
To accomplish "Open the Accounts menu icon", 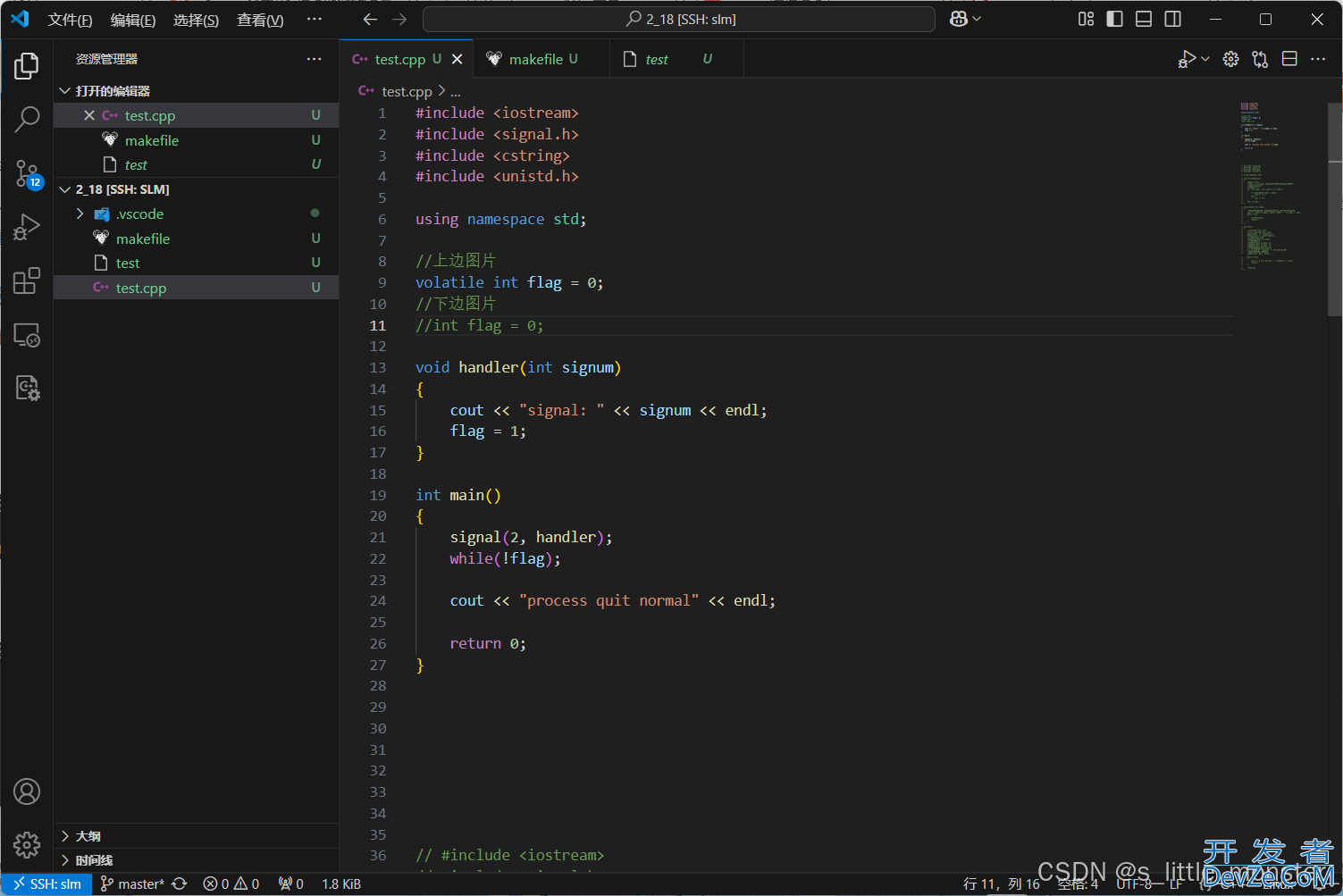I will pos(27,791).
